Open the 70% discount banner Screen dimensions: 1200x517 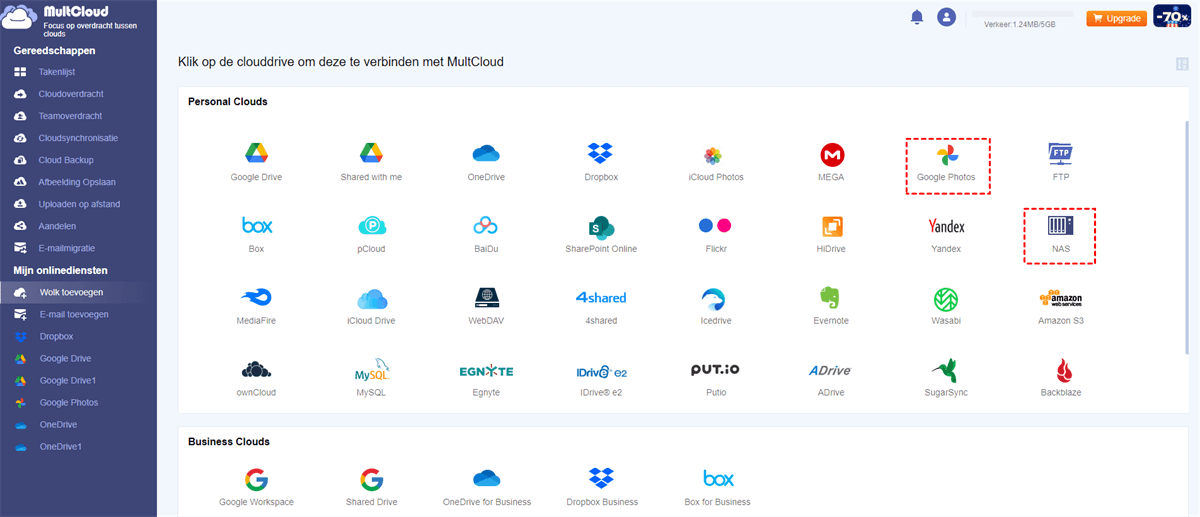(1172, 16)
